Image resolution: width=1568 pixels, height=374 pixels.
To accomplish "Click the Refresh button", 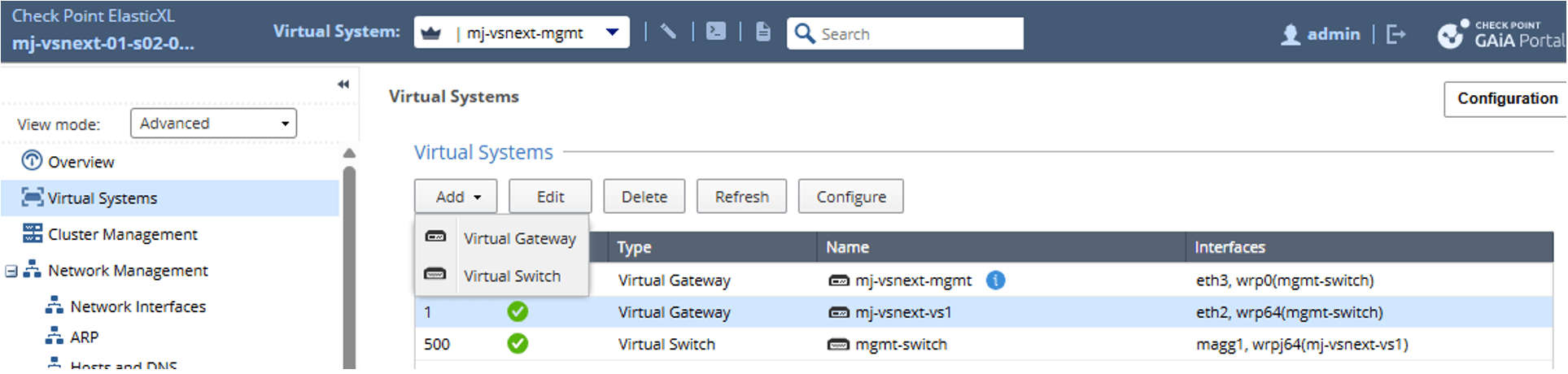I will pyautogui.click(x=741, y=197).
